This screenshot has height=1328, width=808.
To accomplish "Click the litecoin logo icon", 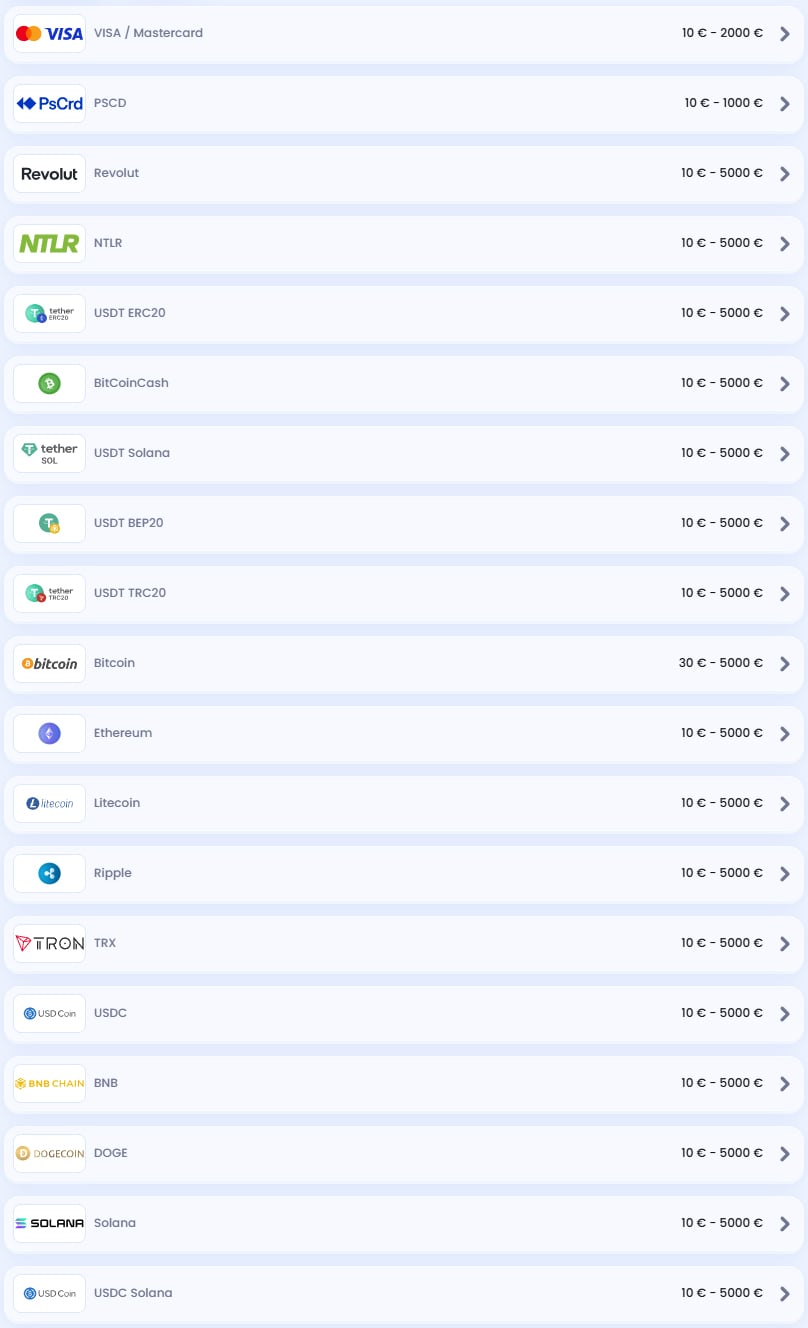I will click(49, 804).
